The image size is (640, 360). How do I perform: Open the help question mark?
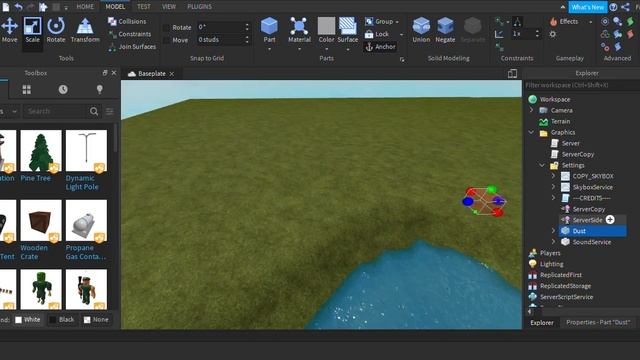point(613,7)
